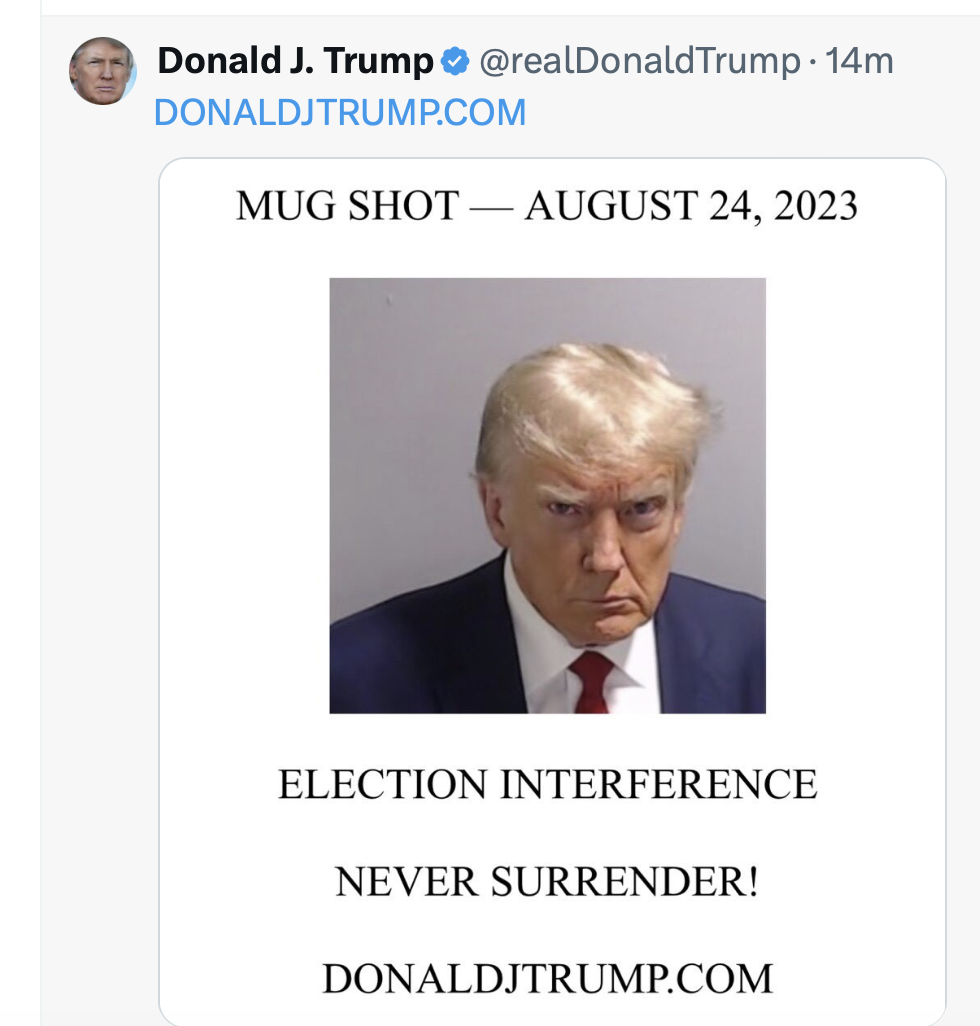The image size is (980, 1026).
Task: Click the MUG SHOT — AUGUST 24, 2023 heading
Action: (547, 205)
